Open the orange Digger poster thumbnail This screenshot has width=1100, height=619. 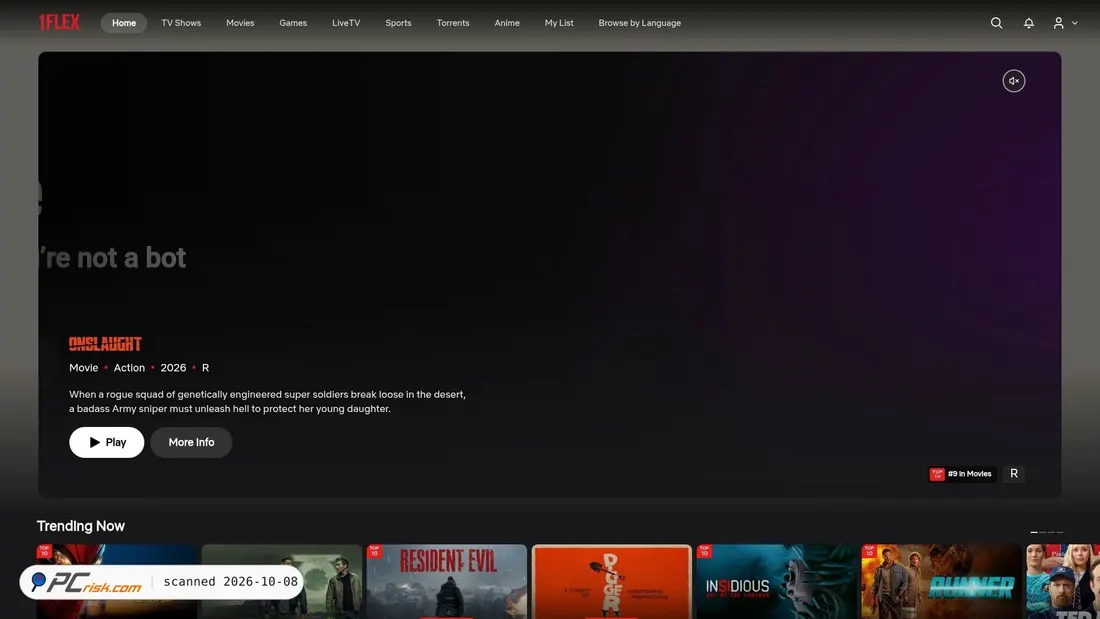(x=612, y=582)
